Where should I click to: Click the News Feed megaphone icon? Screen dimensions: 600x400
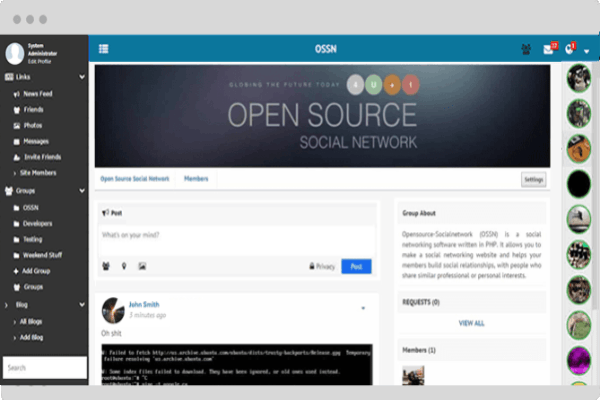16,94
